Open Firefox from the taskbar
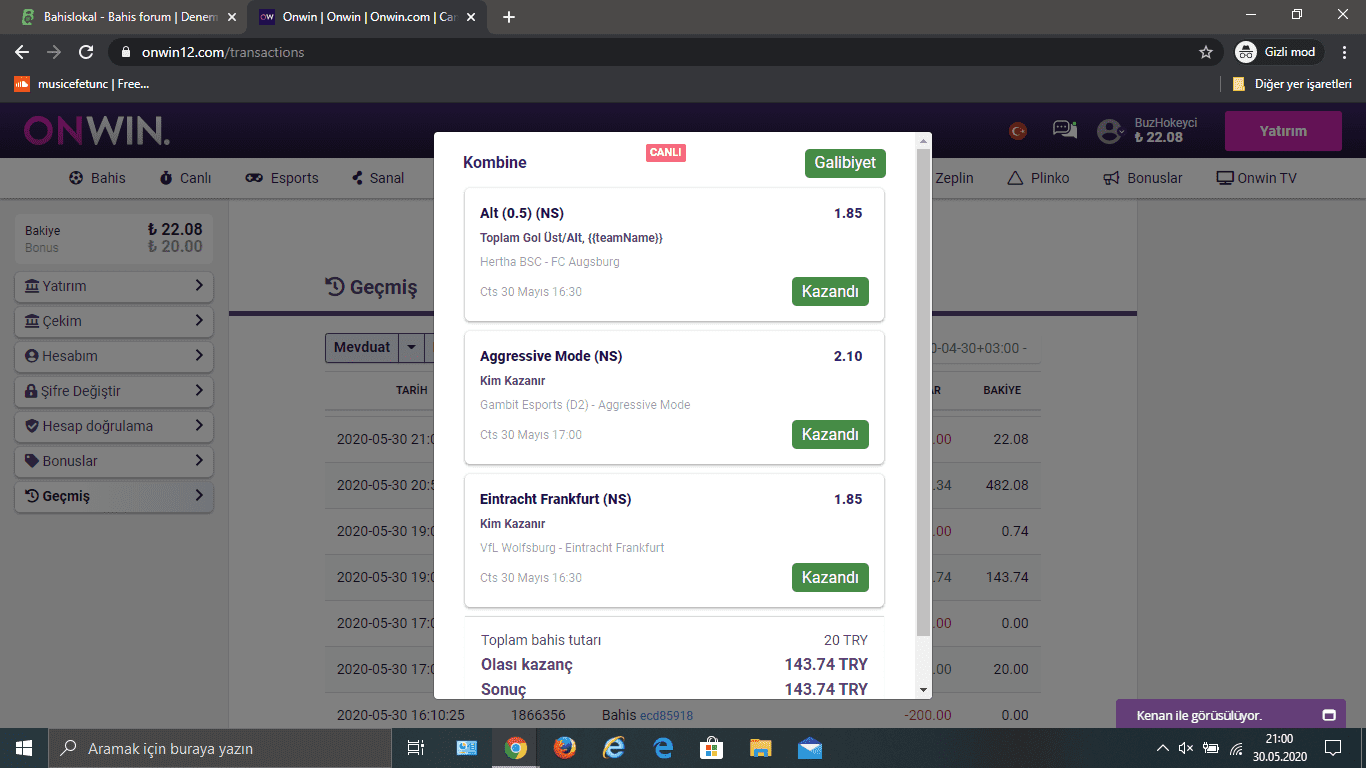Viewport: 1366px width, 768px height. (x=565, y=748)
